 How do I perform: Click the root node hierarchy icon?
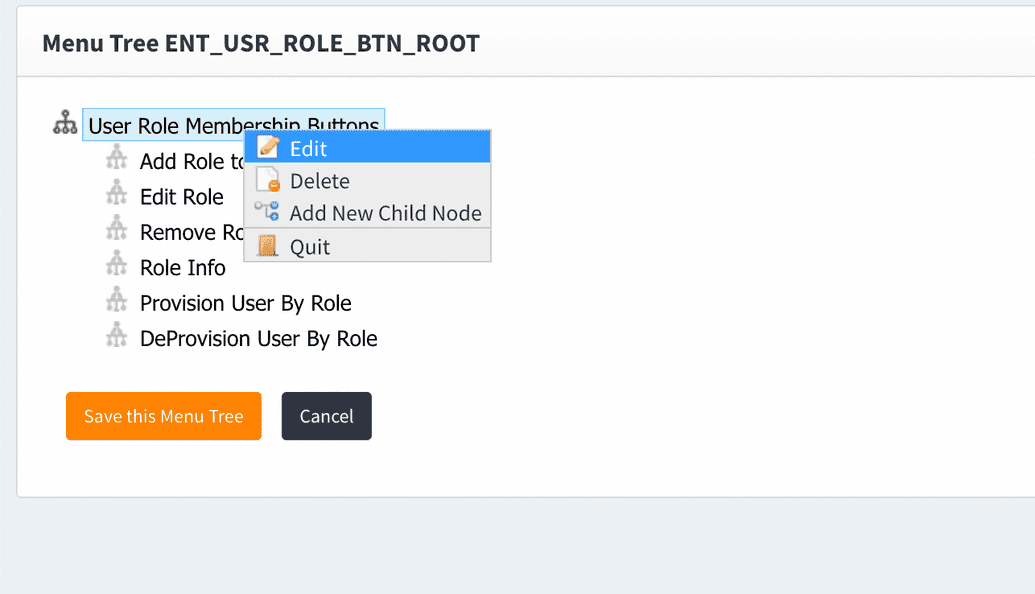click(x=64, y=122)
